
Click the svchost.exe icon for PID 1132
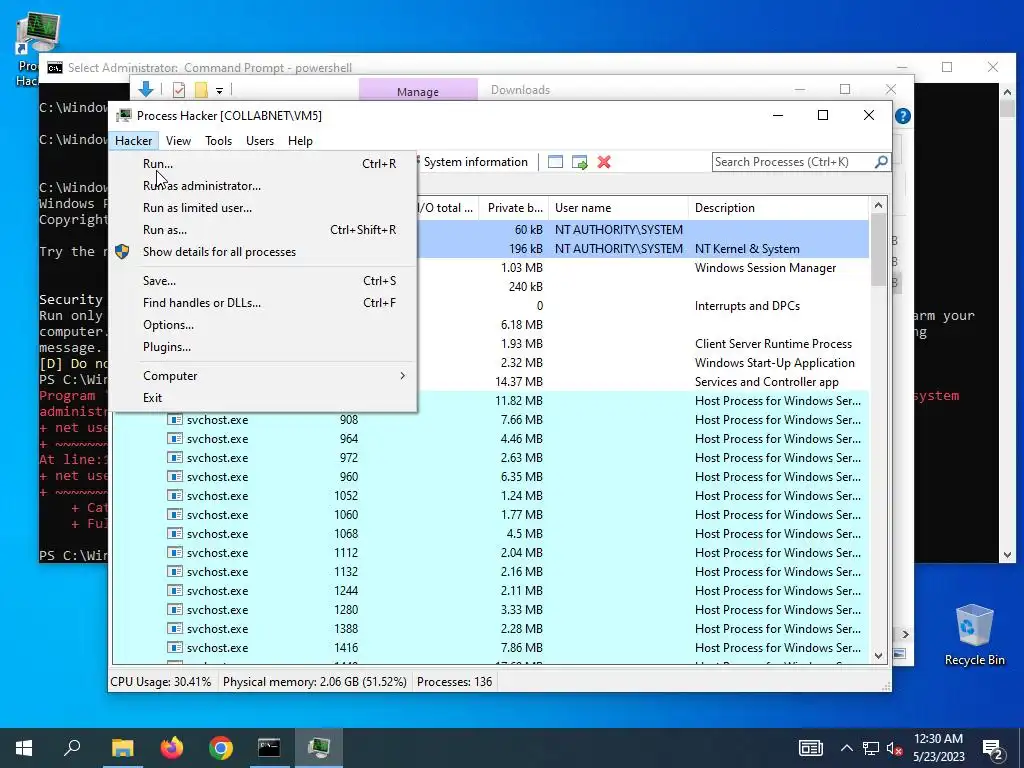pyautogui.click(x=174, y=571)
